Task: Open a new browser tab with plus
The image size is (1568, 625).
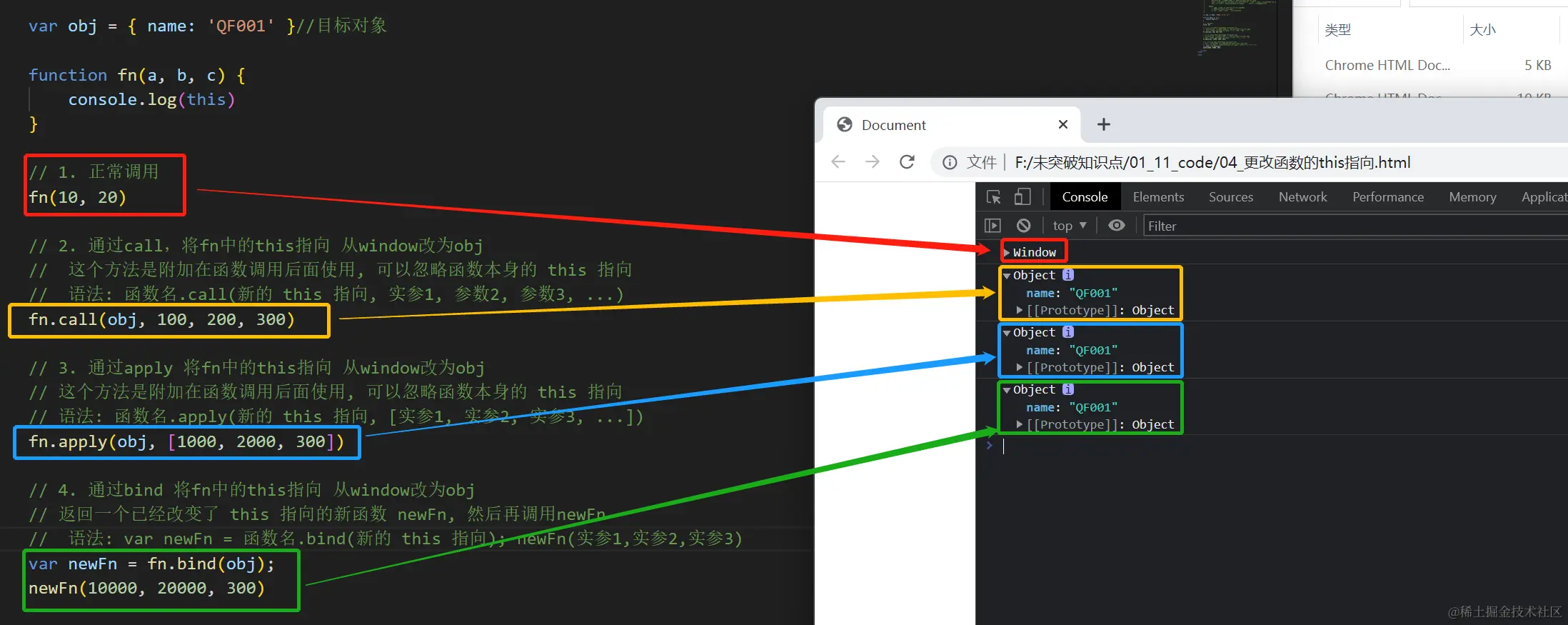Action: (x=1104, y=124)
